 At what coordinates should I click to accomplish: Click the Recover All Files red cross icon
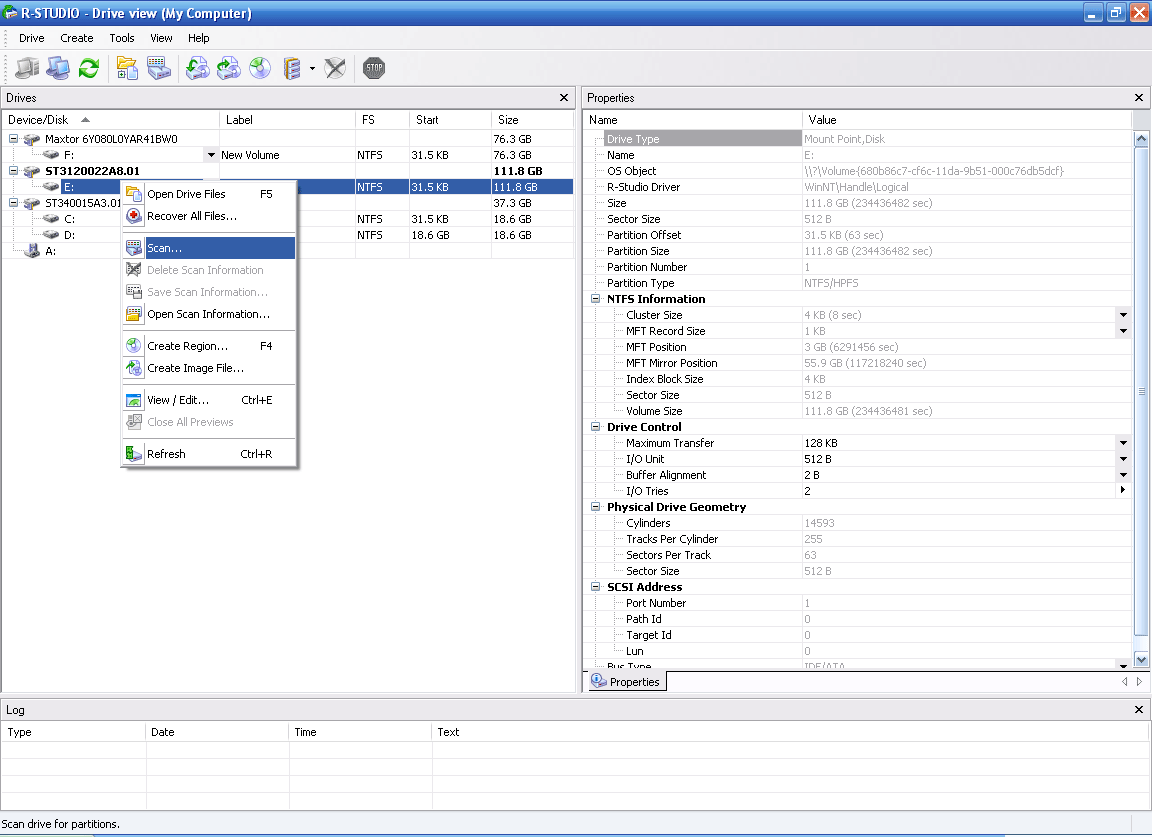[x=134, y=216]
